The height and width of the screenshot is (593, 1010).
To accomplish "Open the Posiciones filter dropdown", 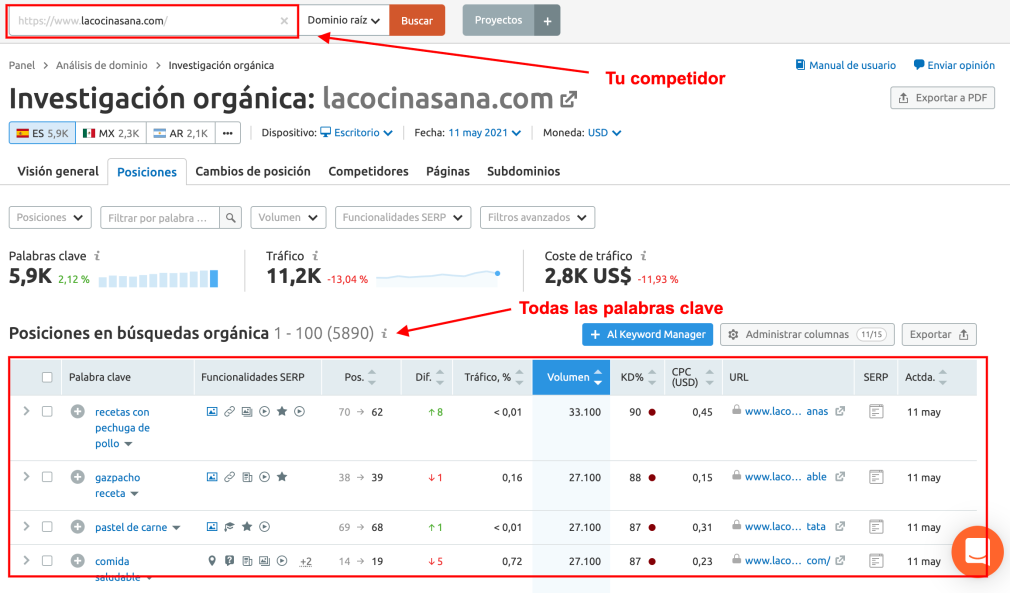I will point(50,218).
